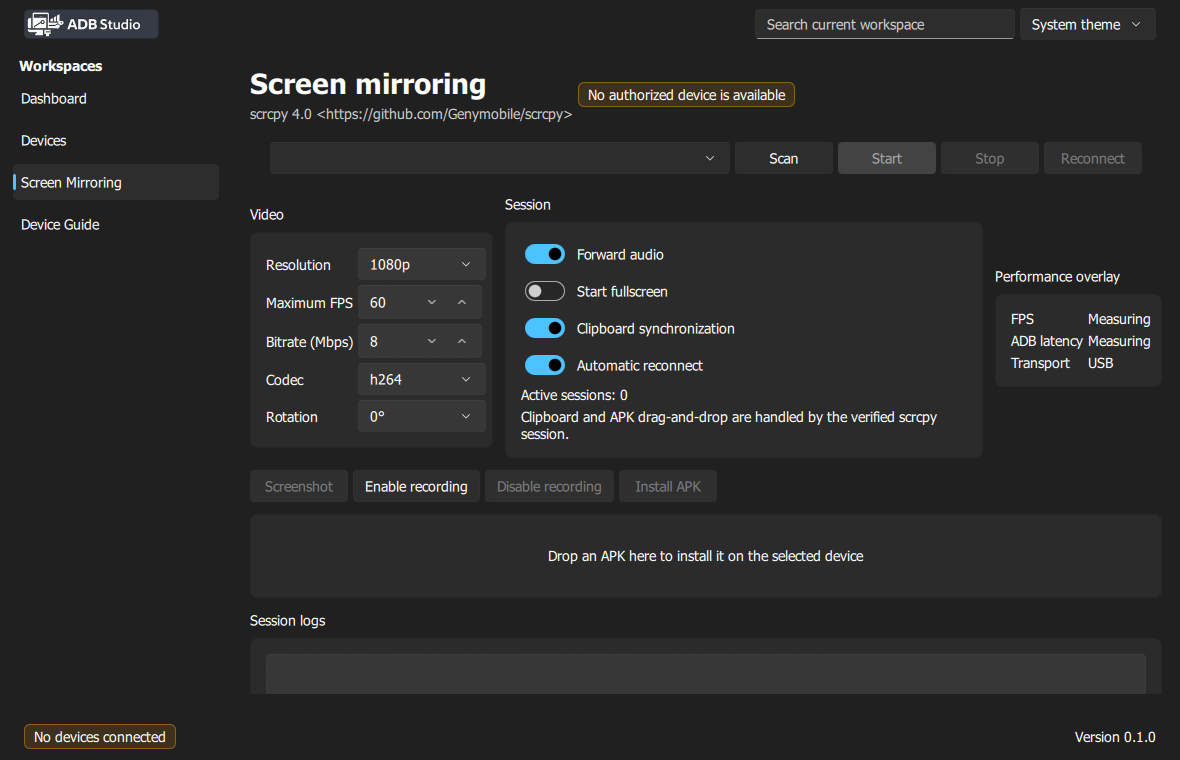Image resolution: width=1180 pixels, height=760 pixels.
Task: Click the Scan button
Action: coord(783,158)
